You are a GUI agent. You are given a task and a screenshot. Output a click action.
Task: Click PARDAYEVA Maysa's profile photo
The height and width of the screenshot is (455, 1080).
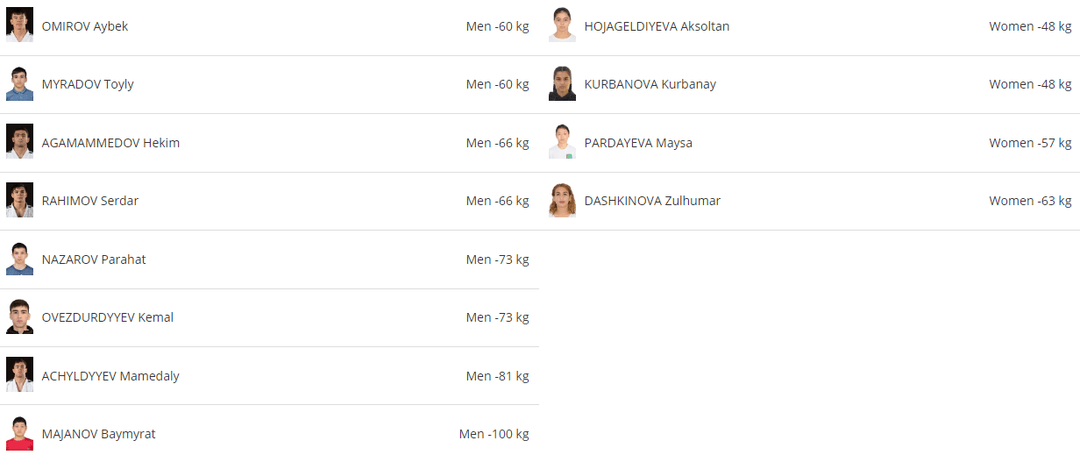(562, 142)
